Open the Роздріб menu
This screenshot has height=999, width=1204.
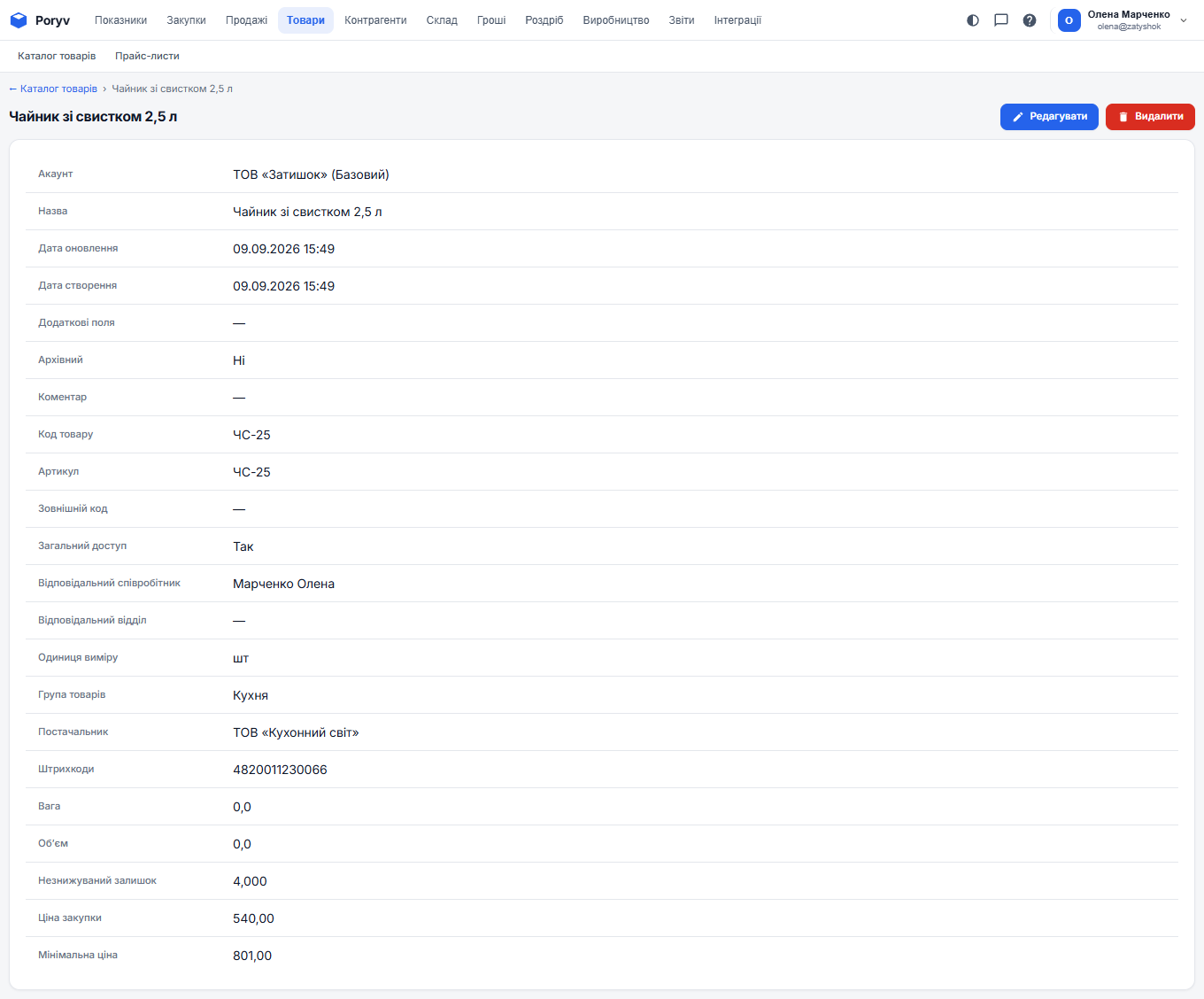[x=544, y=20]
